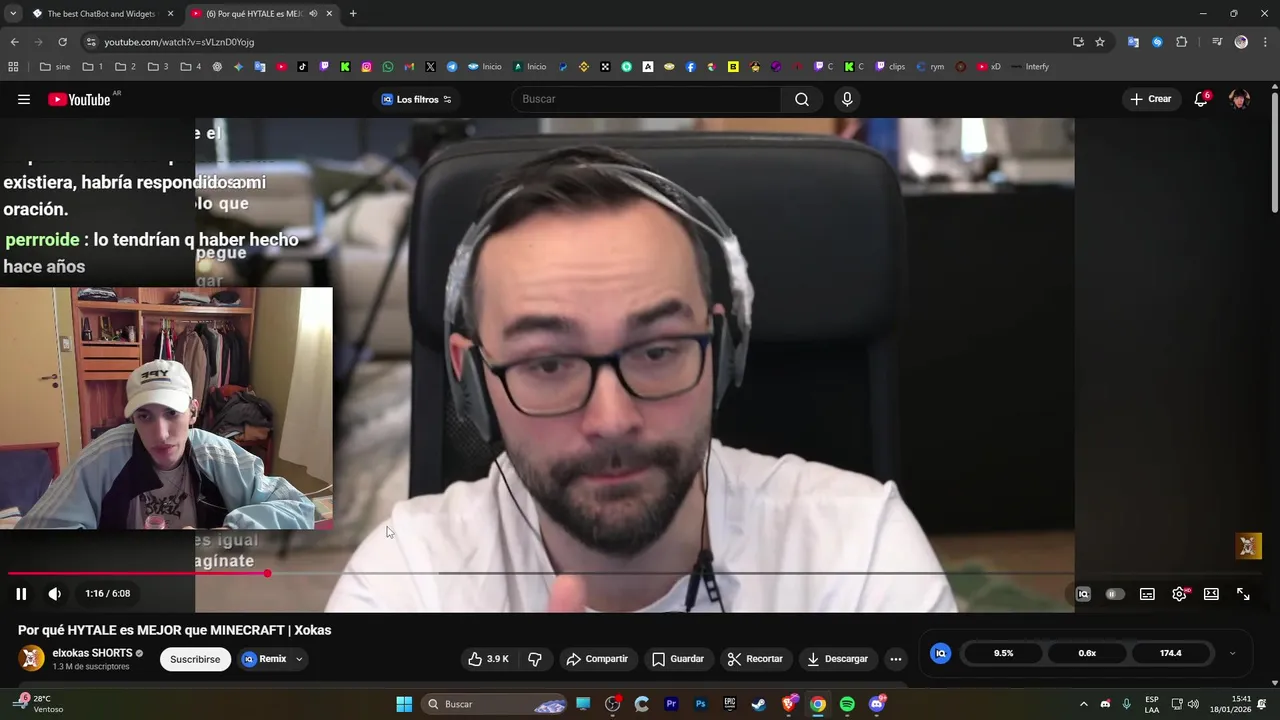Viewport: 1280px width, 720px height.
Task: Dislike the video with thumbs down
Action: click(x=535, y=659)
